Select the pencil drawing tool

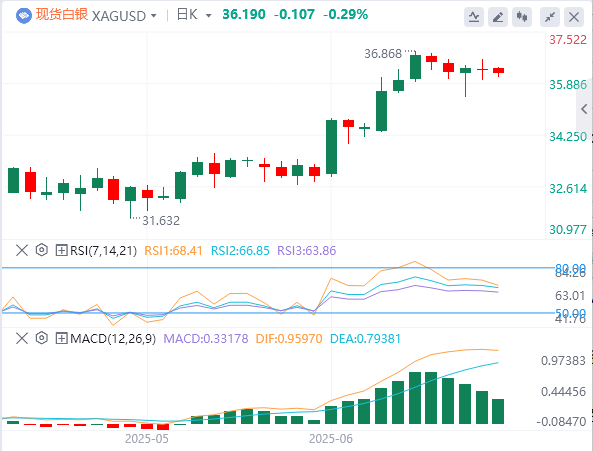(498, 17)
